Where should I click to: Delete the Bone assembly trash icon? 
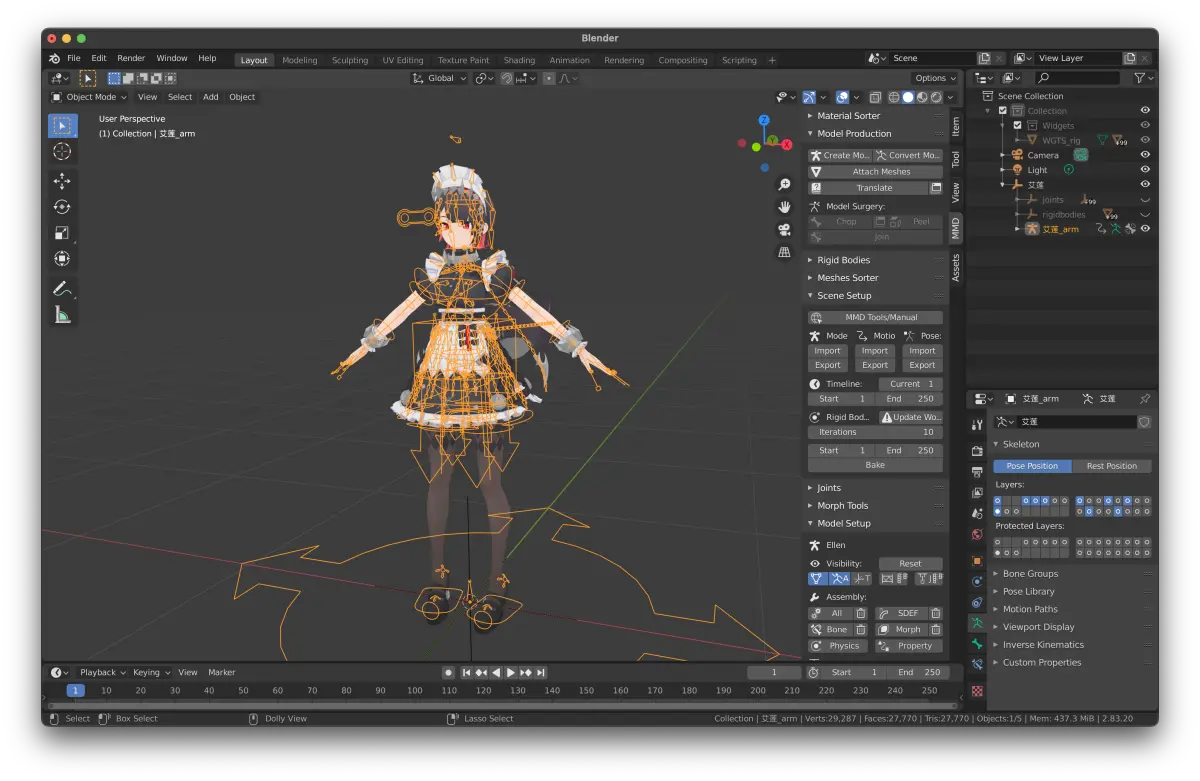tap(859, 630)
